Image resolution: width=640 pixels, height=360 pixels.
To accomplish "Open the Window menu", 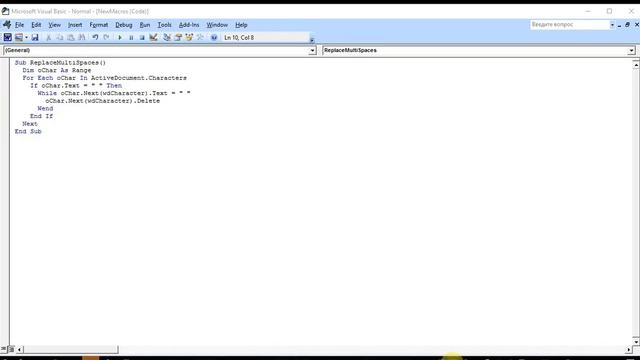I will pos(217,25).
